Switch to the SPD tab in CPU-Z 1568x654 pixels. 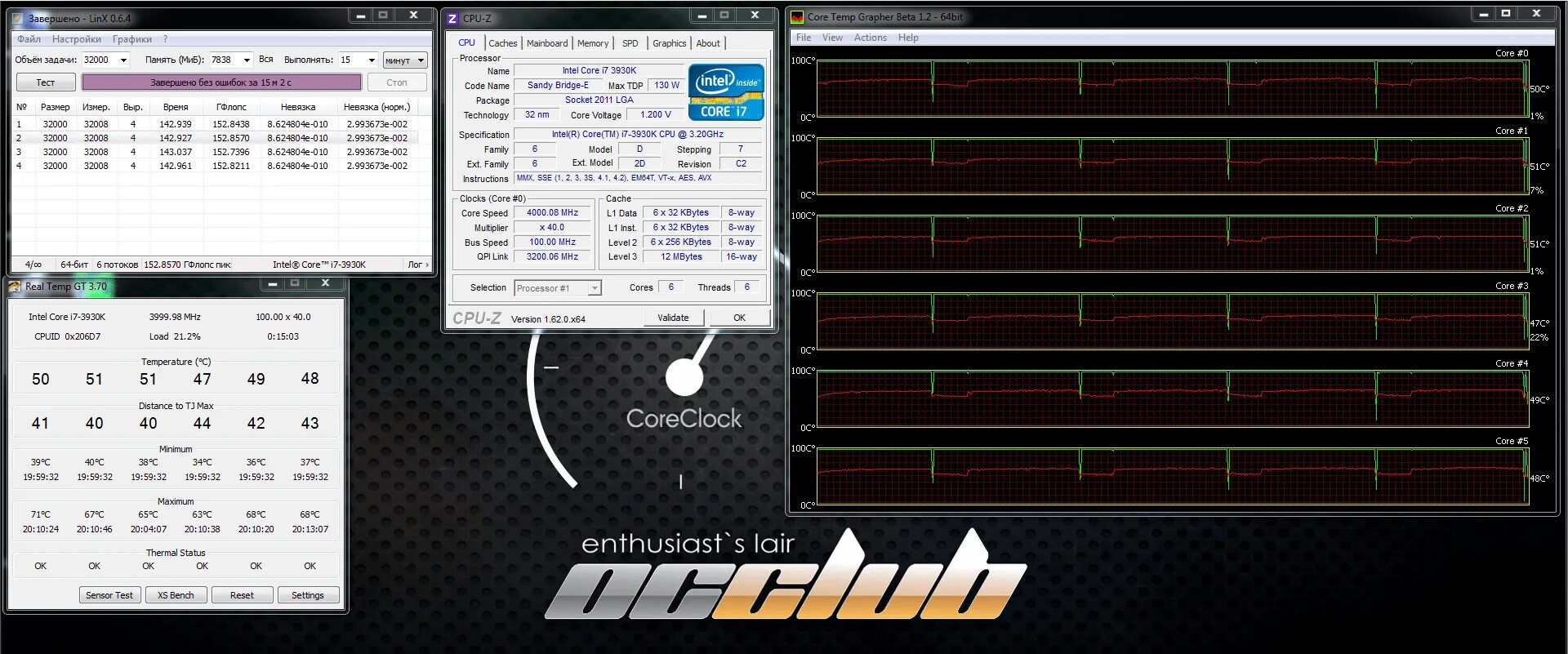tap(630, 43)
